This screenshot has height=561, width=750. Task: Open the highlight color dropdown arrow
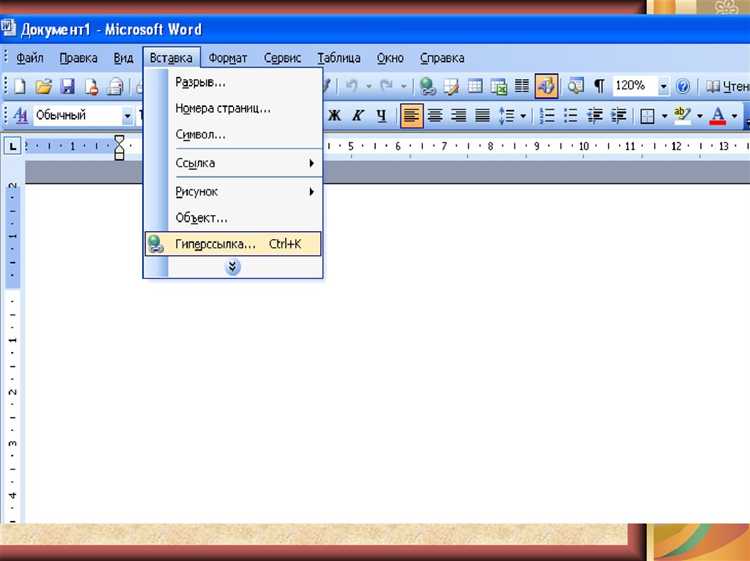pos(700,116)
